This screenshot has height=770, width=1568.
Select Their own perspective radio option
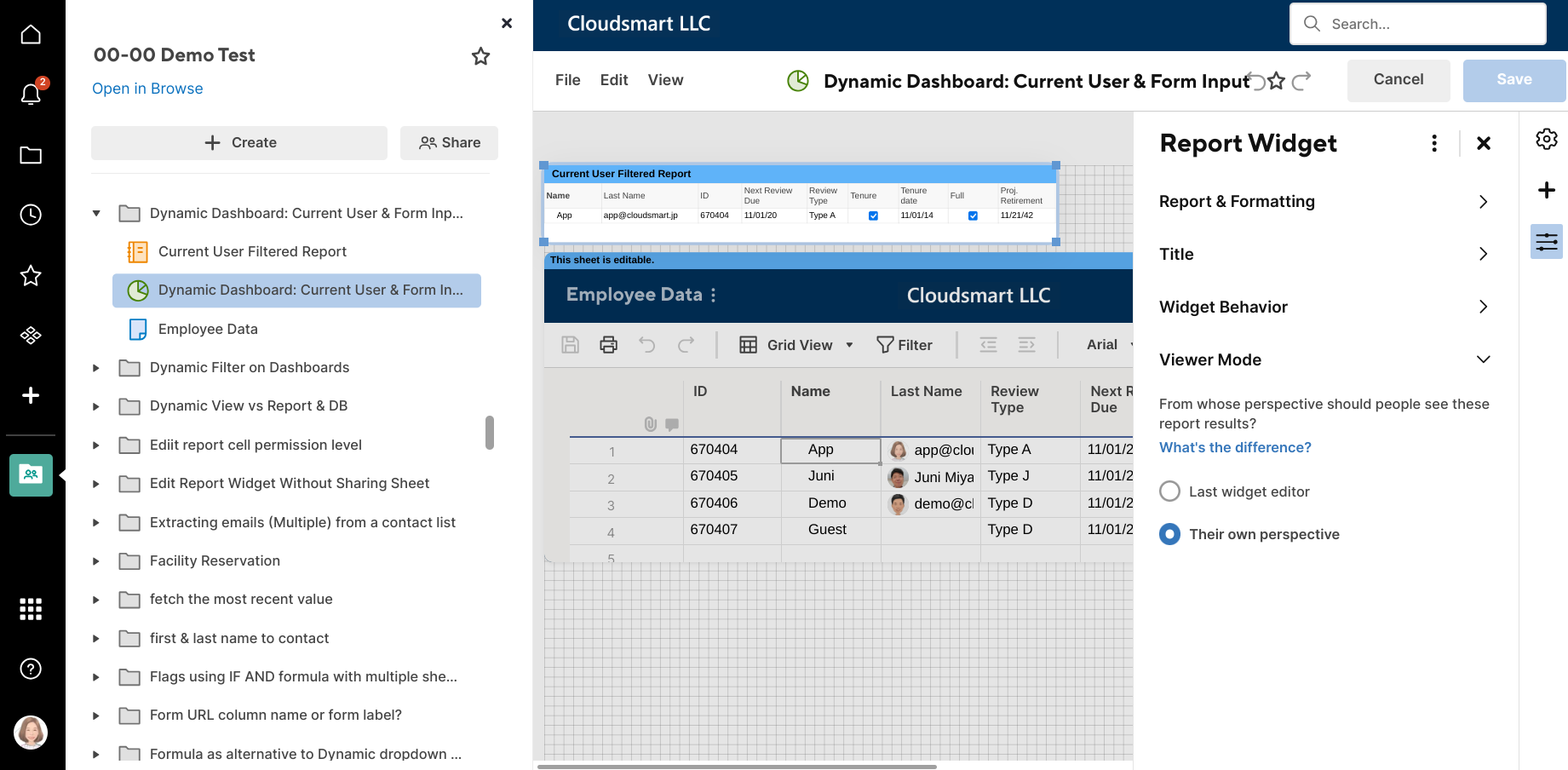tap(1170, 534)
